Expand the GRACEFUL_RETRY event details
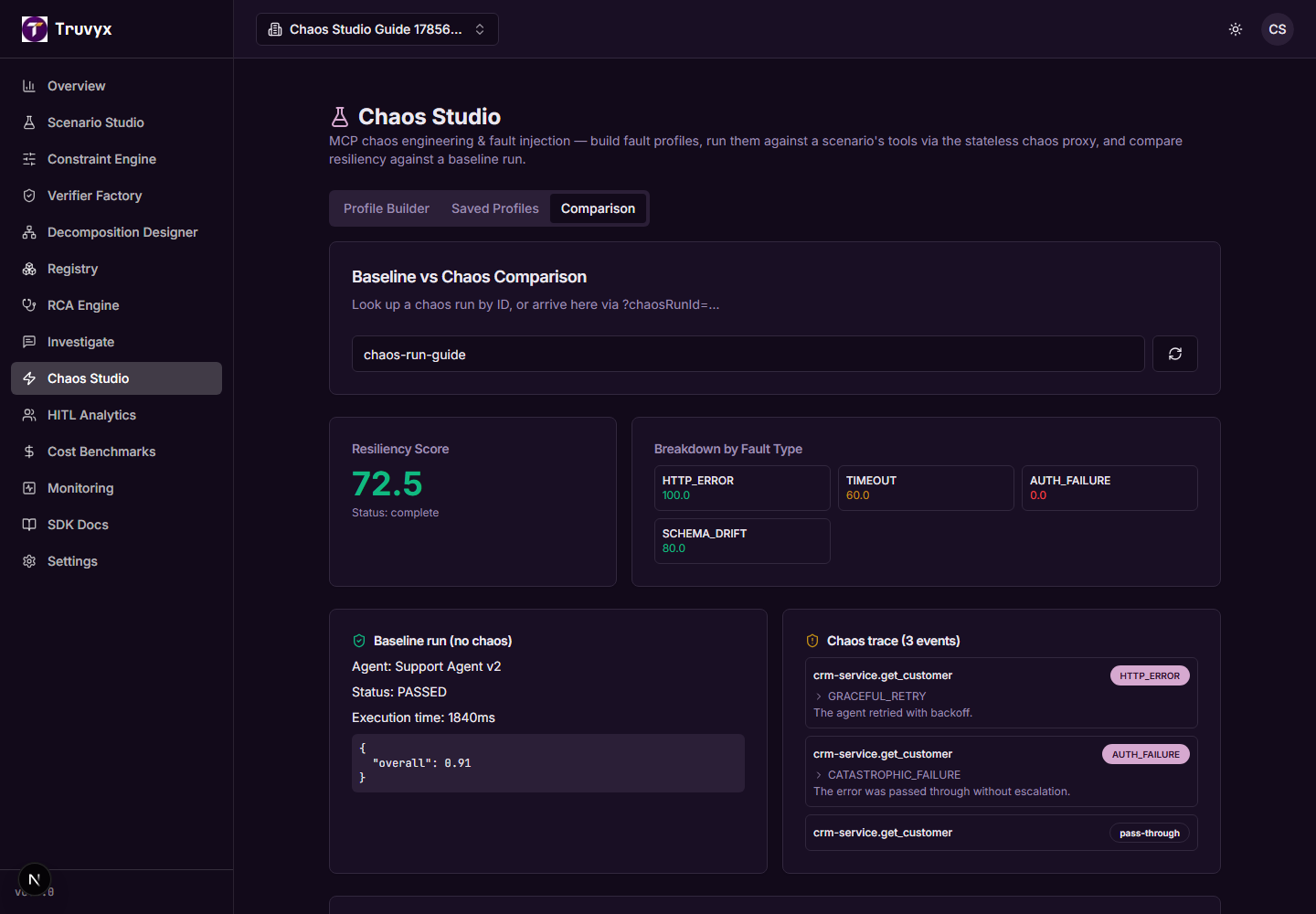This screenshot has height=914, width=1316. (x=870, y=696)
